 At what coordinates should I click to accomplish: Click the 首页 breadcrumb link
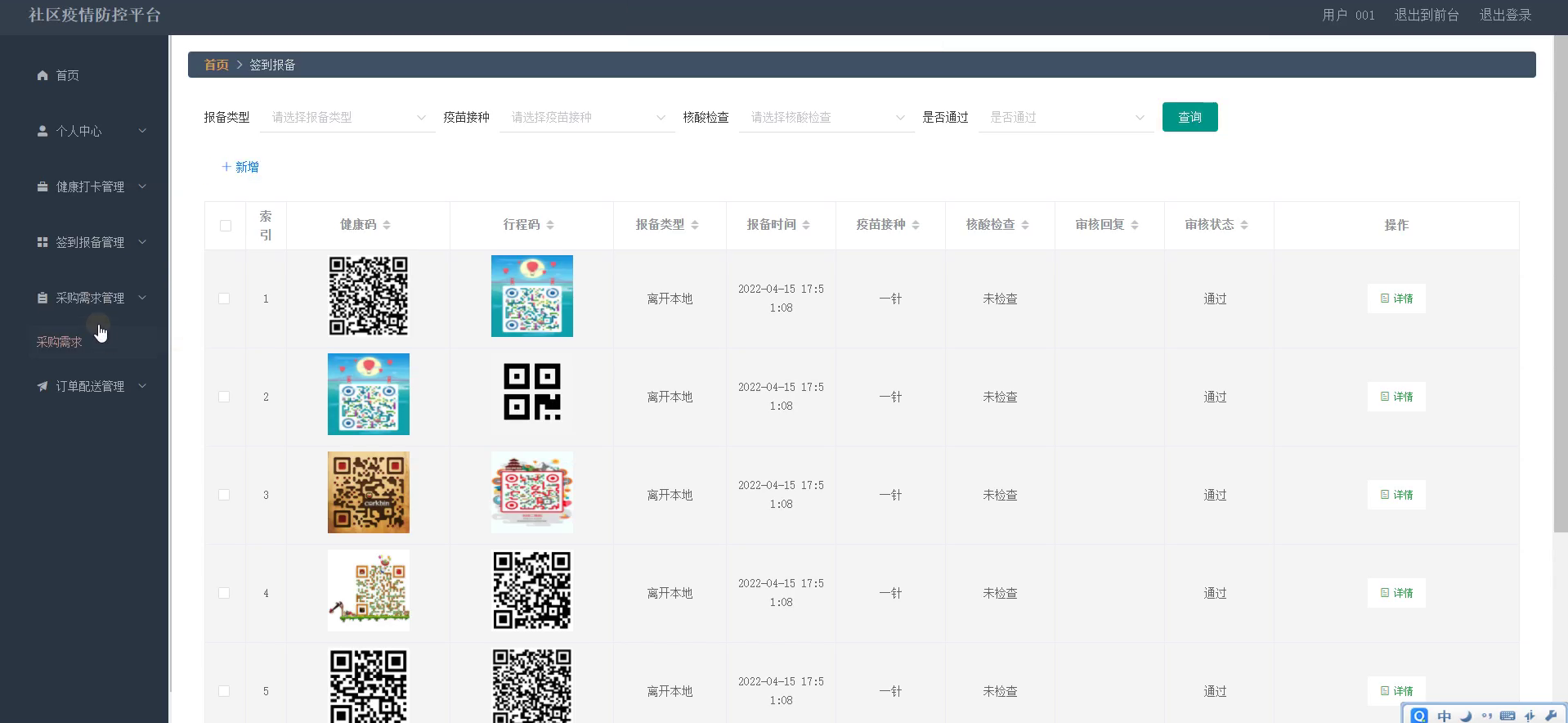tap(216, 65)
